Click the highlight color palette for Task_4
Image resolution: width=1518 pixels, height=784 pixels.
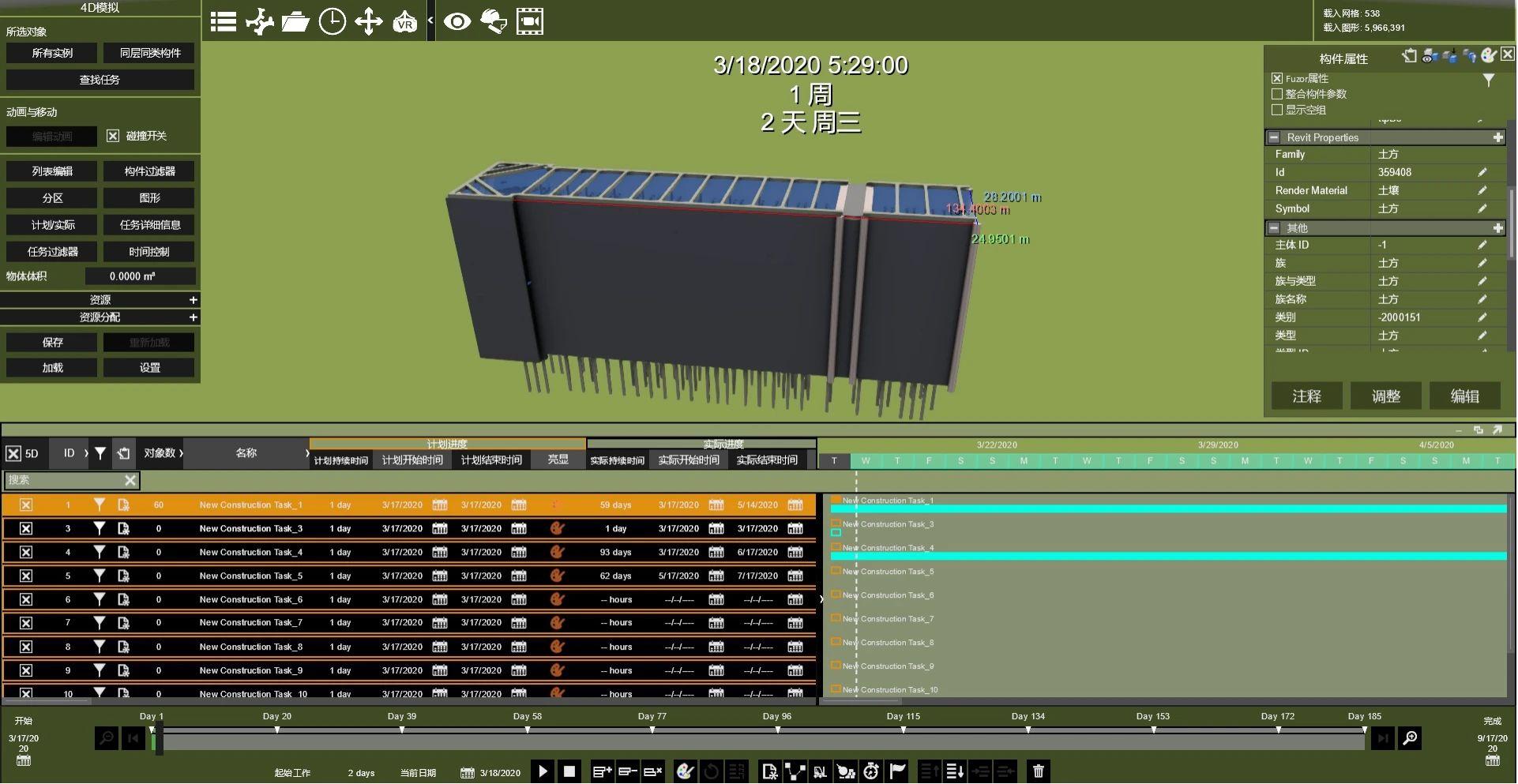(558, 552)
